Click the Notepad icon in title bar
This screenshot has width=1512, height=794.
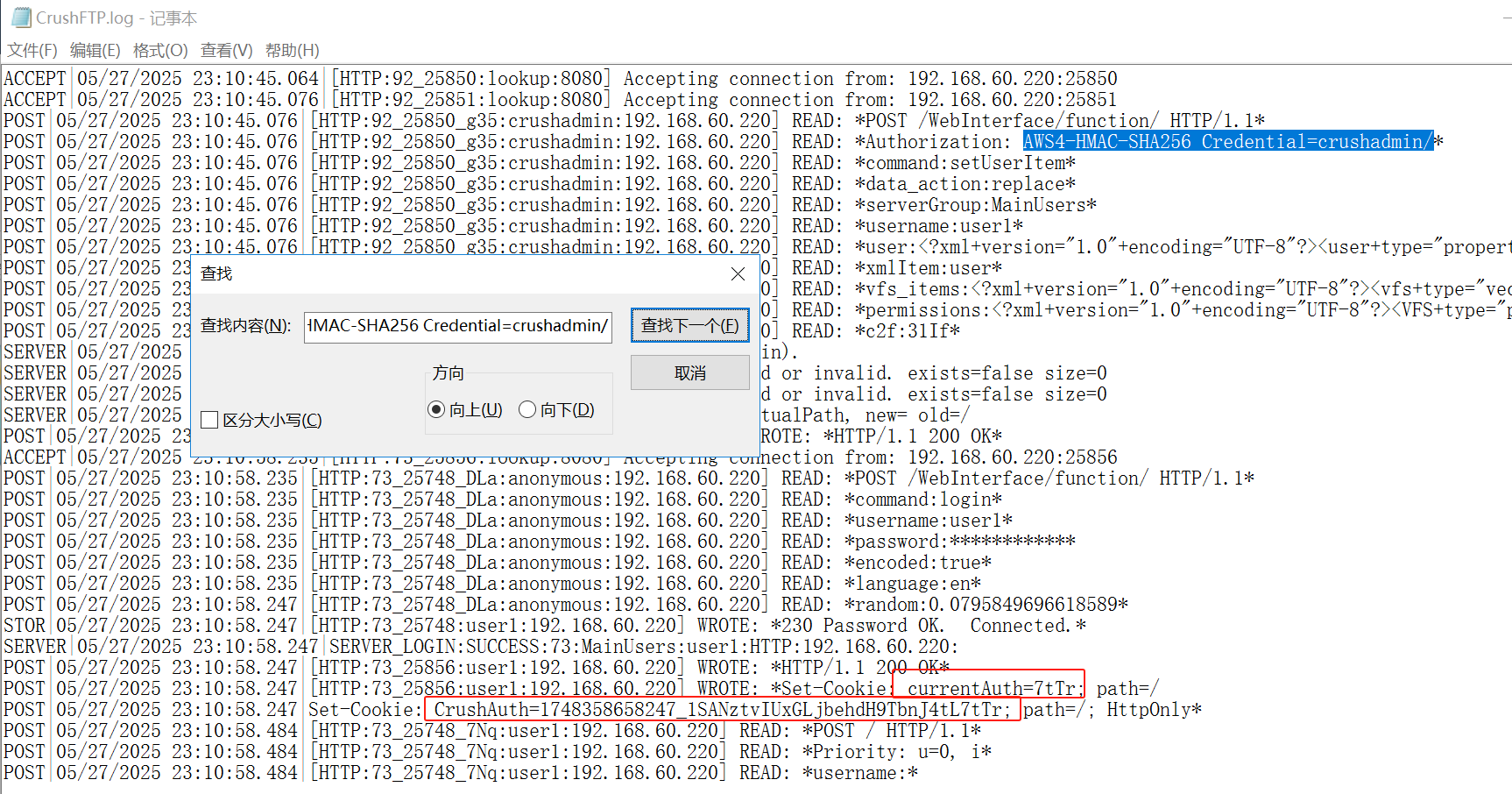pyautogui.click(x=21, y=18)
